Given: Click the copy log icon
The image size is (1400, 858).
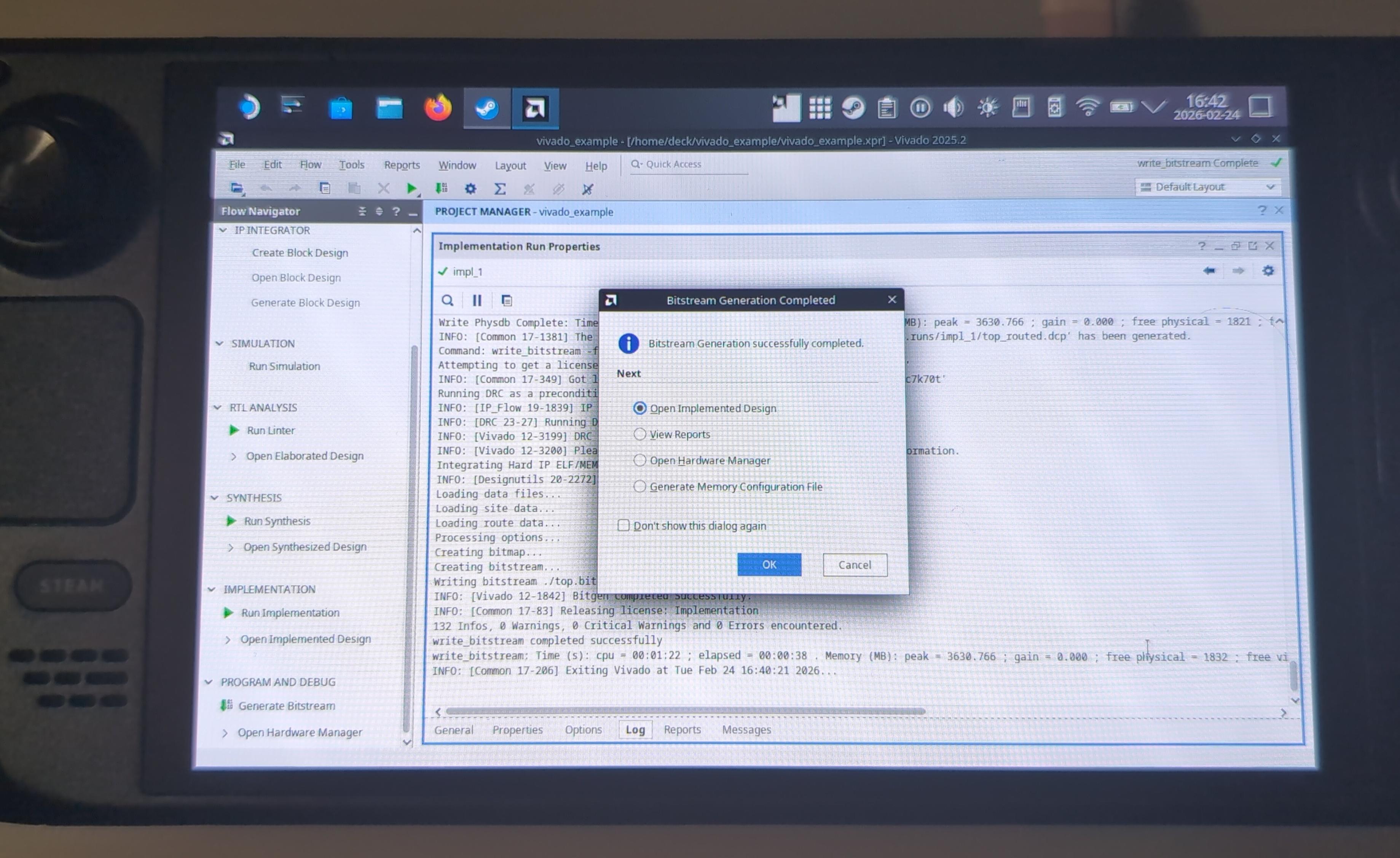Looking at the screenshot, I should click(x=507, y=300).
